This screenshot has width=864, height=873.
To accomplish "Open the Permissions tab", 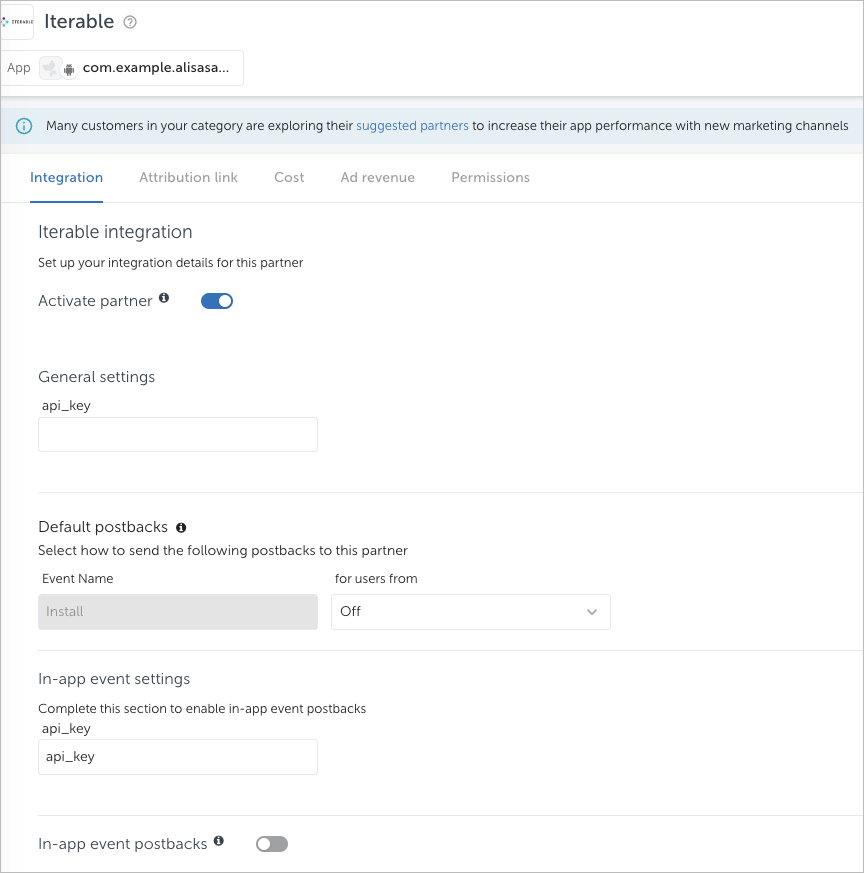I will 490,178.
